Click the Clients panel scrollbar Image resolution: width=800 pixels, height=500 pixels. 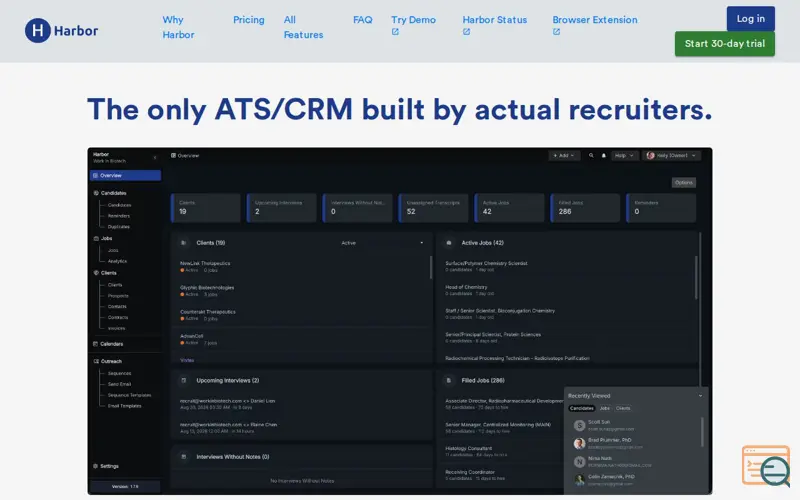[431, 267]
